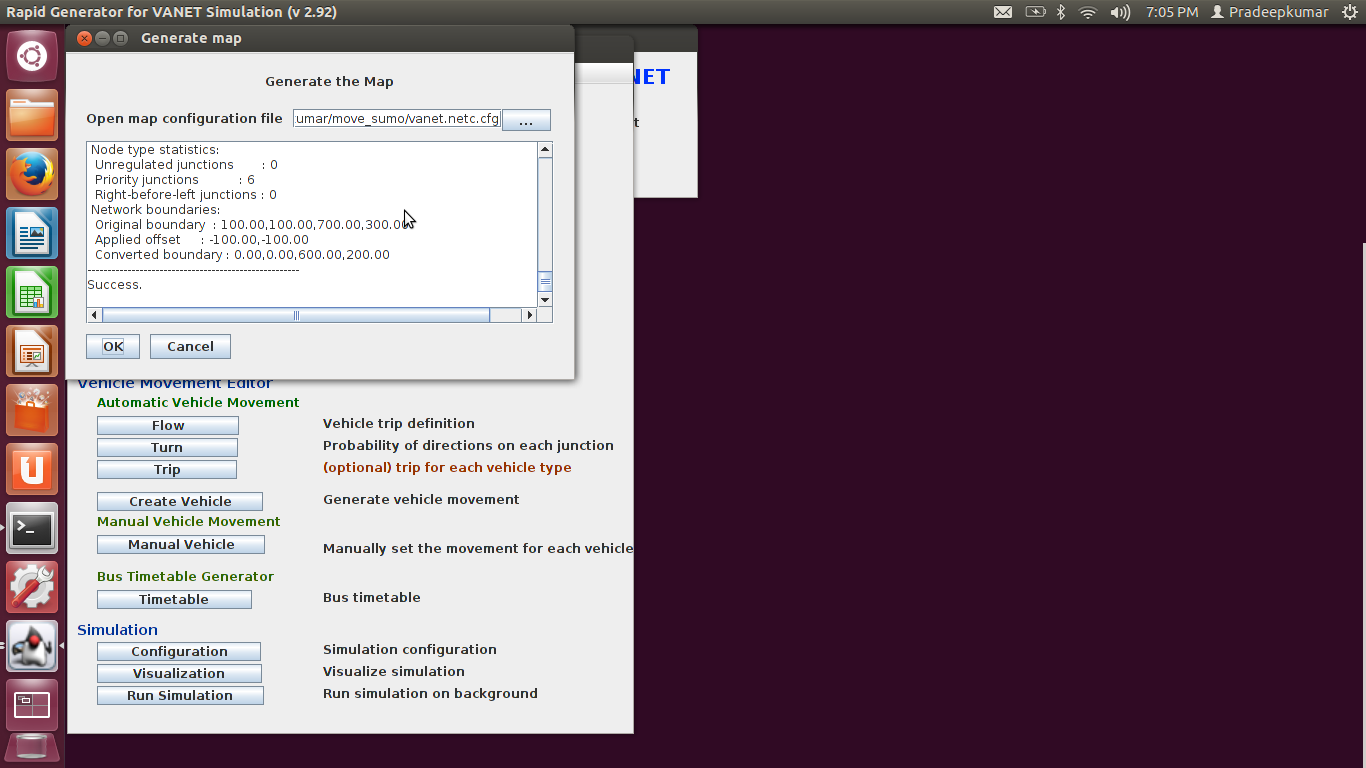Open the sound volume indicator
Viewport: 1366px width, 768px height.
click(x=1120, y=12)
